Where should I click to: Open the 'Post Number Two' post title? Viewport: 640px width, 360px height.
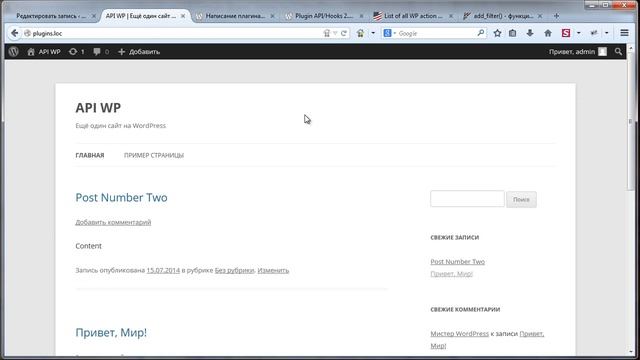click(x=121, y=198)
